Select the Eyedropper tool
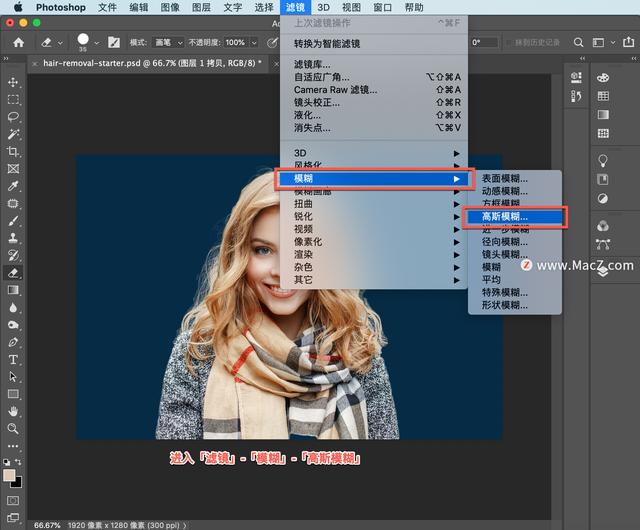The height and width of the screenshot is (530, 640). tap(13, 186)
